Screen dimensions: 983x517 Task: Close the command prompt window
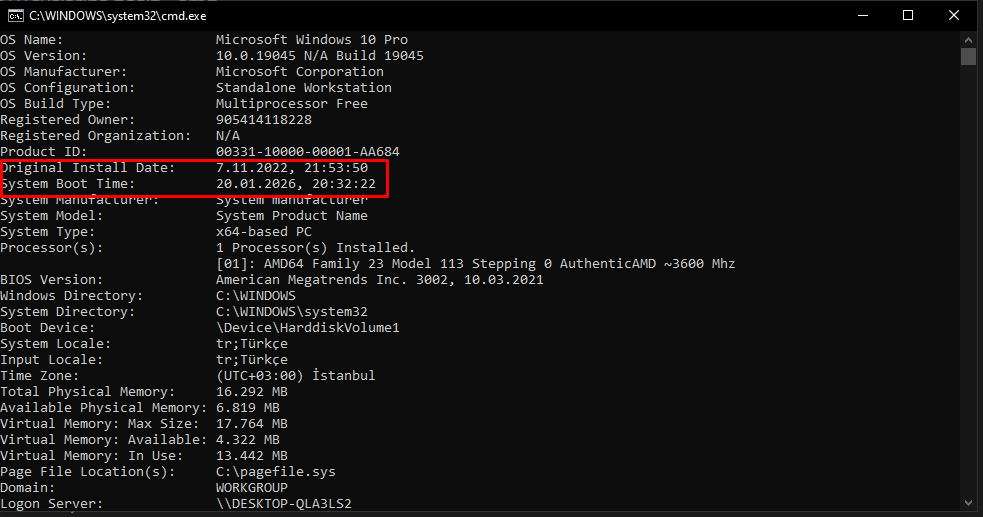click(954, 16)
